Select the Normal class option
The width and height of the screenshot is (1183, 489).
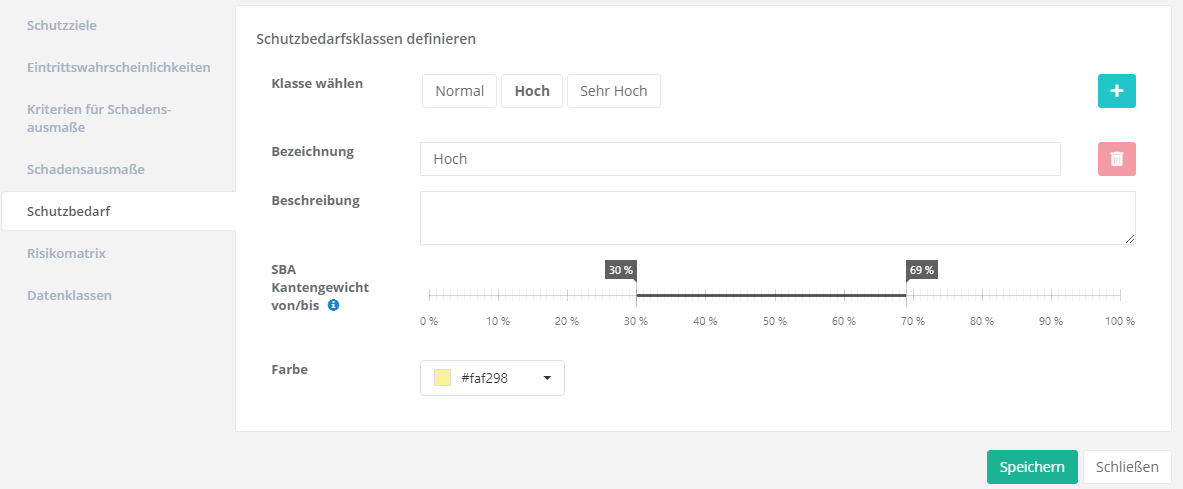pyautogui.click(x=459, y=91)
